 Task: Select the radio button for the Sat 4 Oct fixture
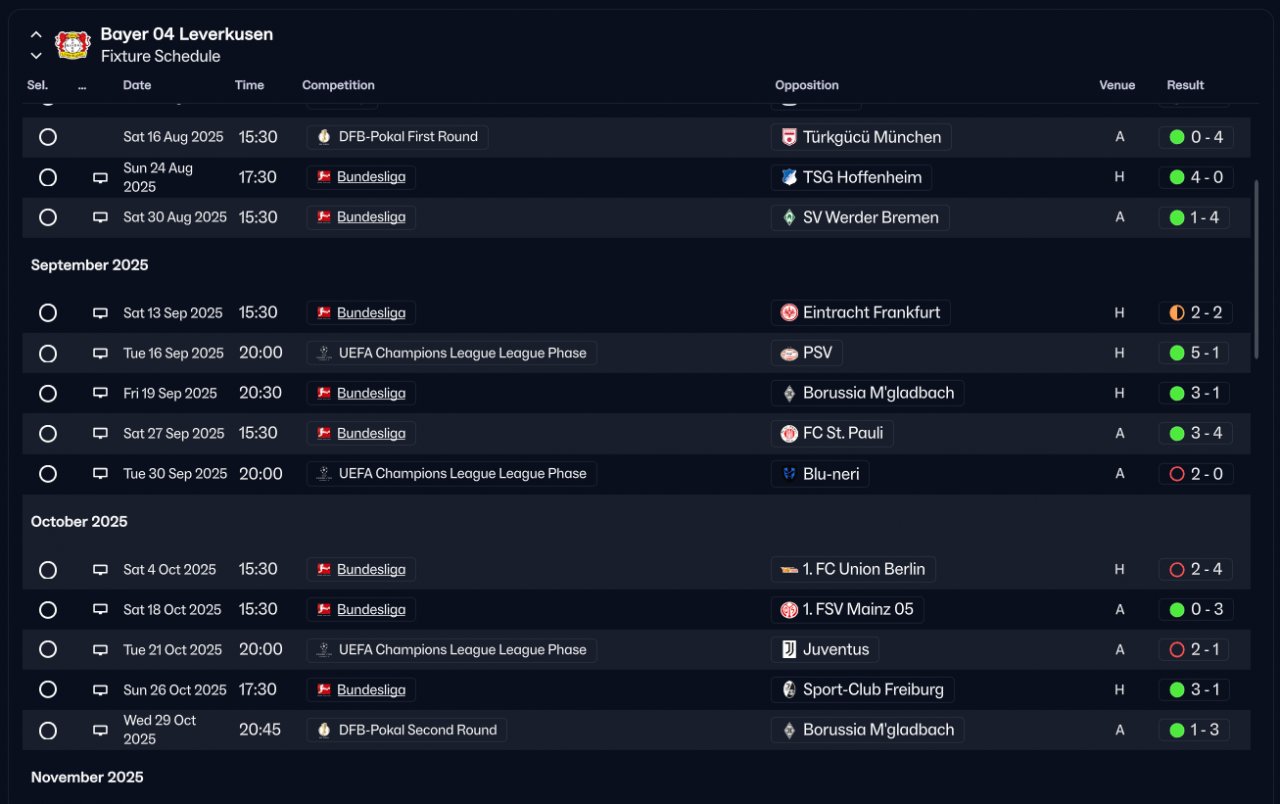(x=48, y=570)
